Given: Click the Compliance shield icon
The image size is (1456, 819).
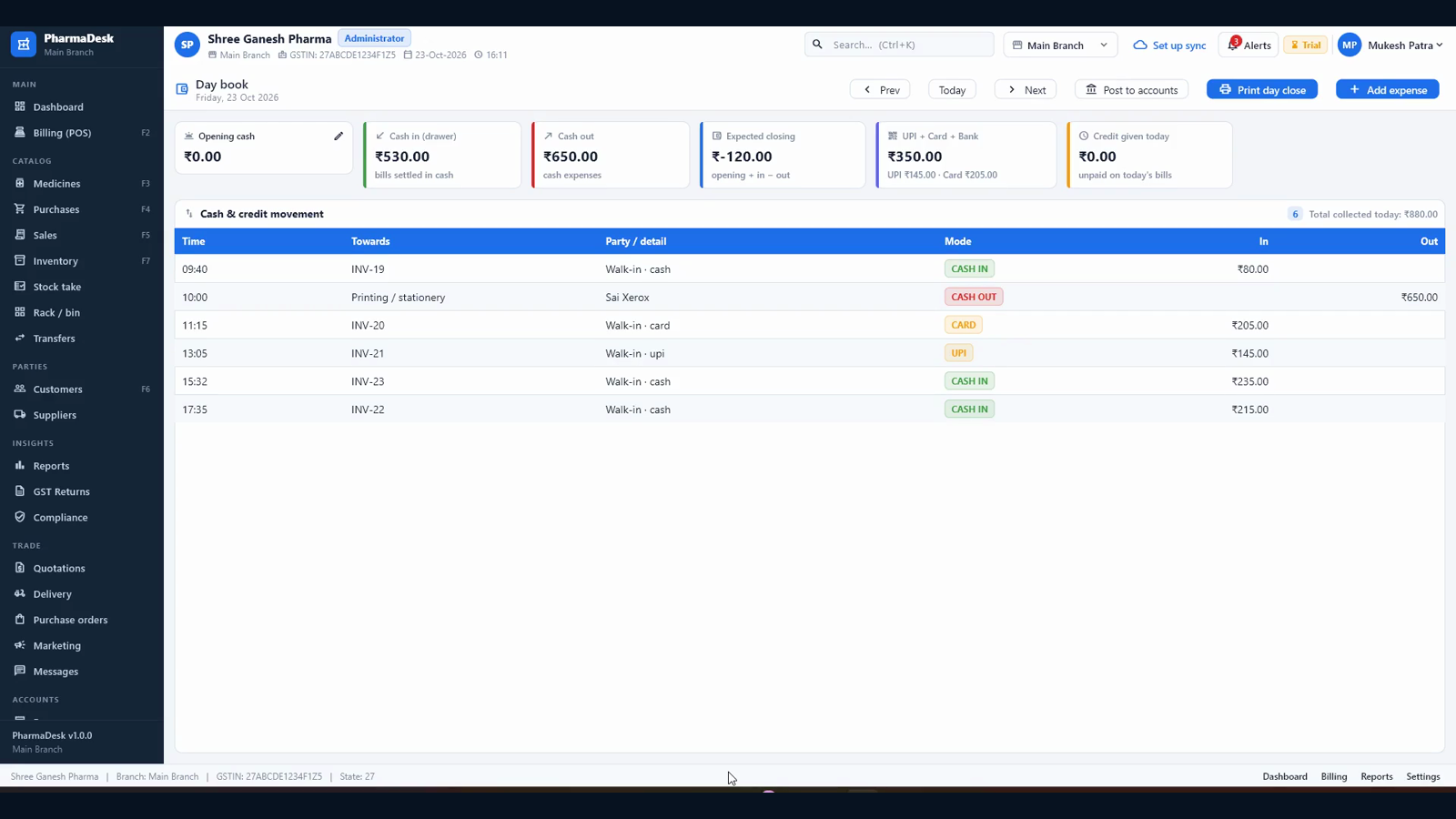Looking at the screenshot, I should (x=20, y=517).
